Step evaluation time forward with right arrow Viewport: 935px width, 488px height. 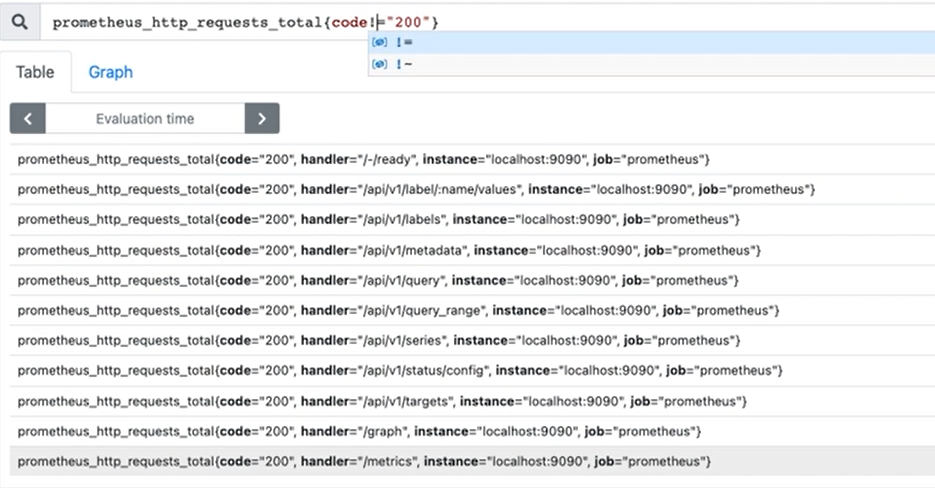(262, 118)
